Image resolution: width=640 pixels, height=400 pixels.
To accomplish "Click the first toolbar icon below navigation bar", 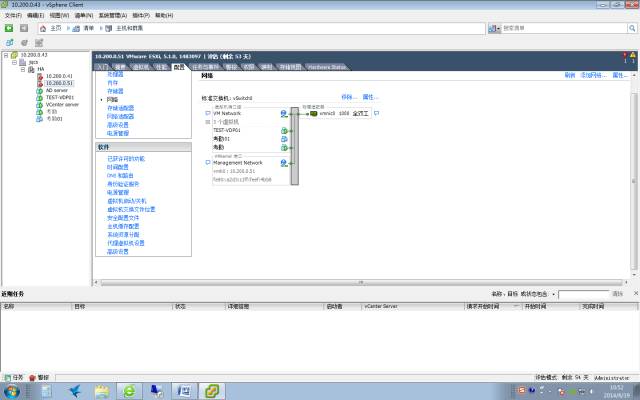I will [x=9, y=42].
